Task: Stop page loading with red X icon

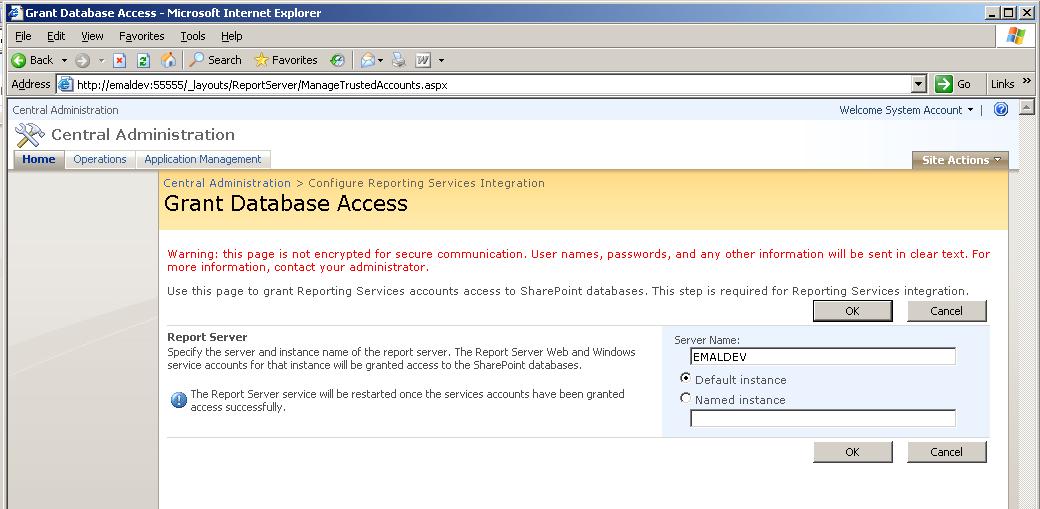Action: click(x=119, y=60)
